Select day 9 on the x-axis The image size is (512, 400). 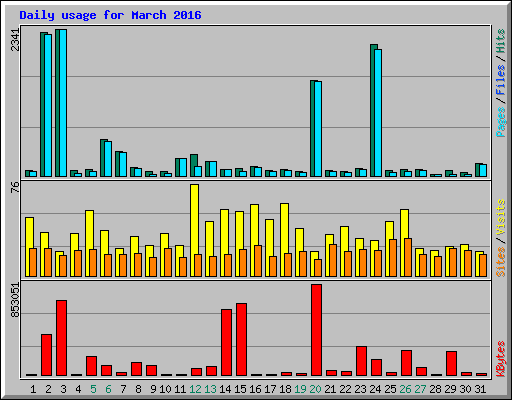153,389
